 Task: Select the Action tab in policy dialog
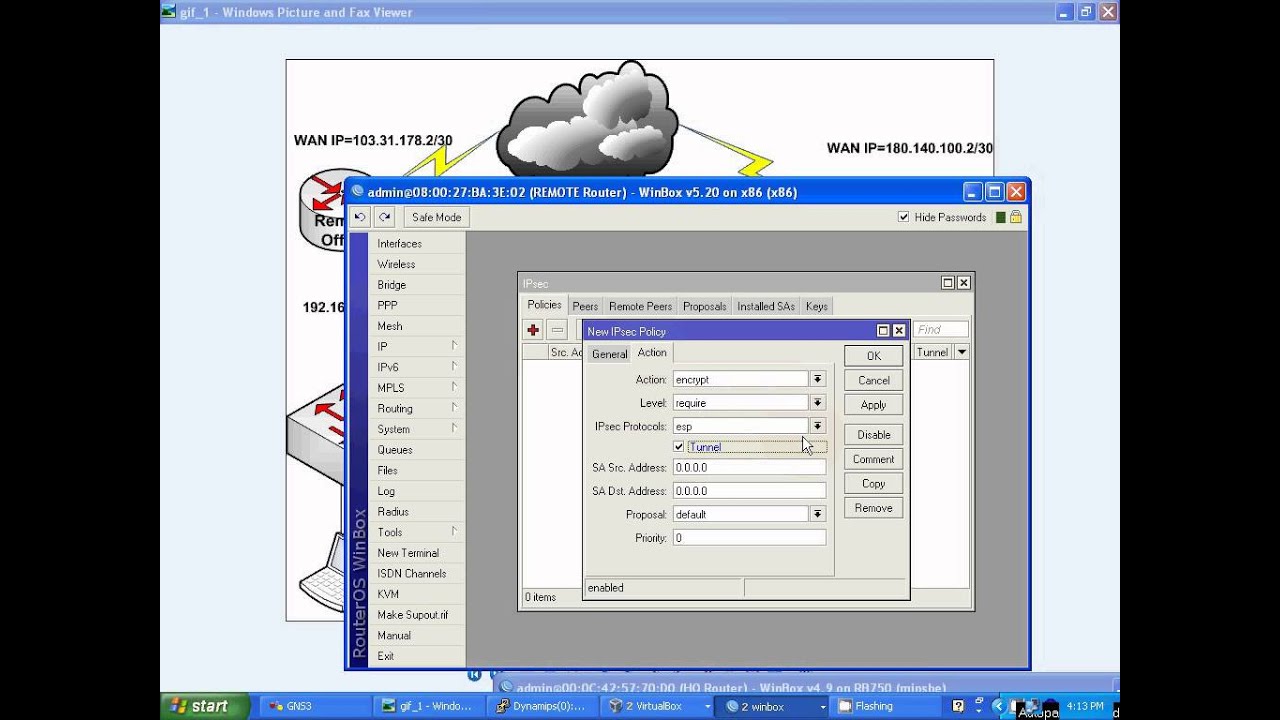pos(652,352)
